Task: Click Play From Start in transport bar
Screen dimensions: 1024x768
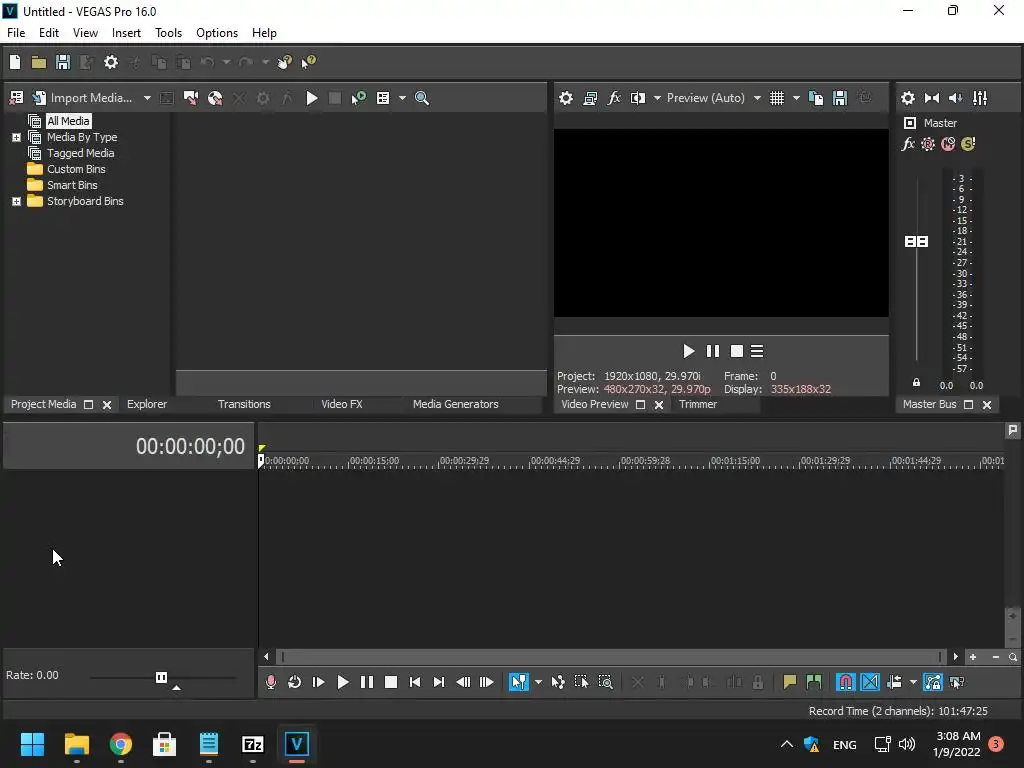Action: [319, 682]
